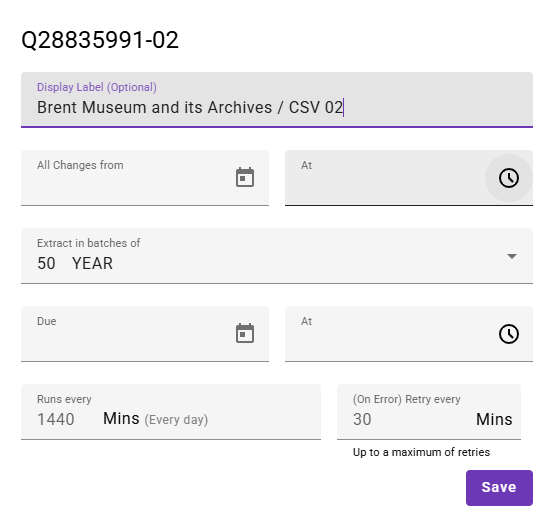
Task: Click into the Due date field
Action: point(145,334)
